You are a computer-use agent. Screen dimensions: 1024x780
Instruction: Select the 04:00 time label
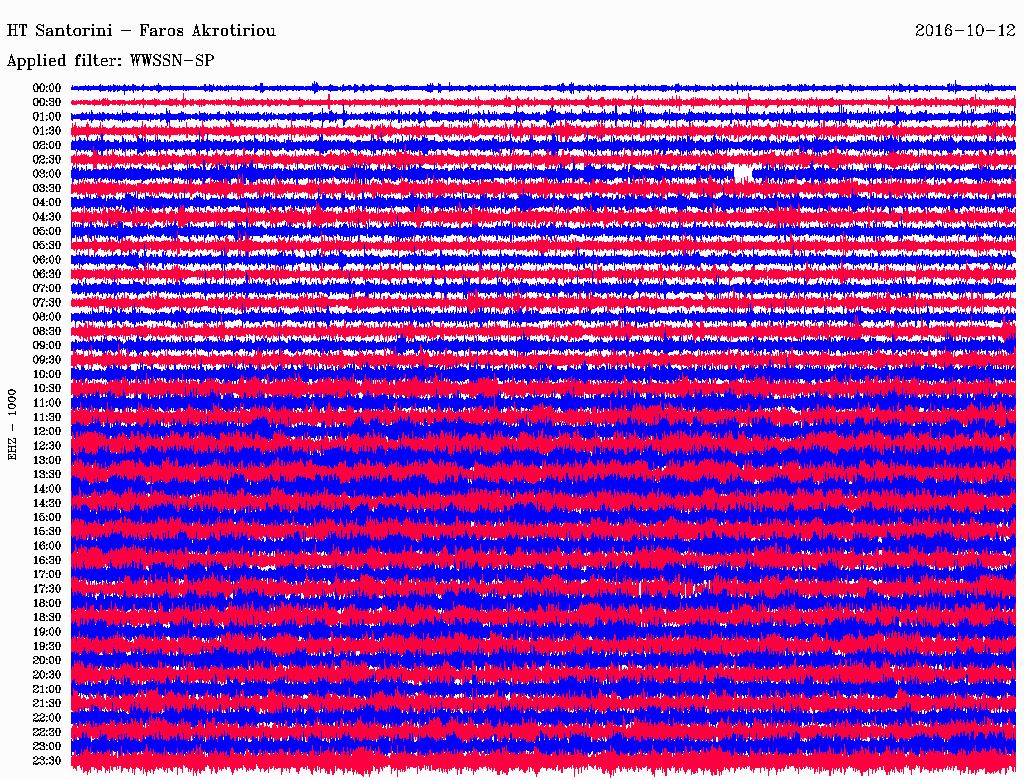[x=47, y=203]
